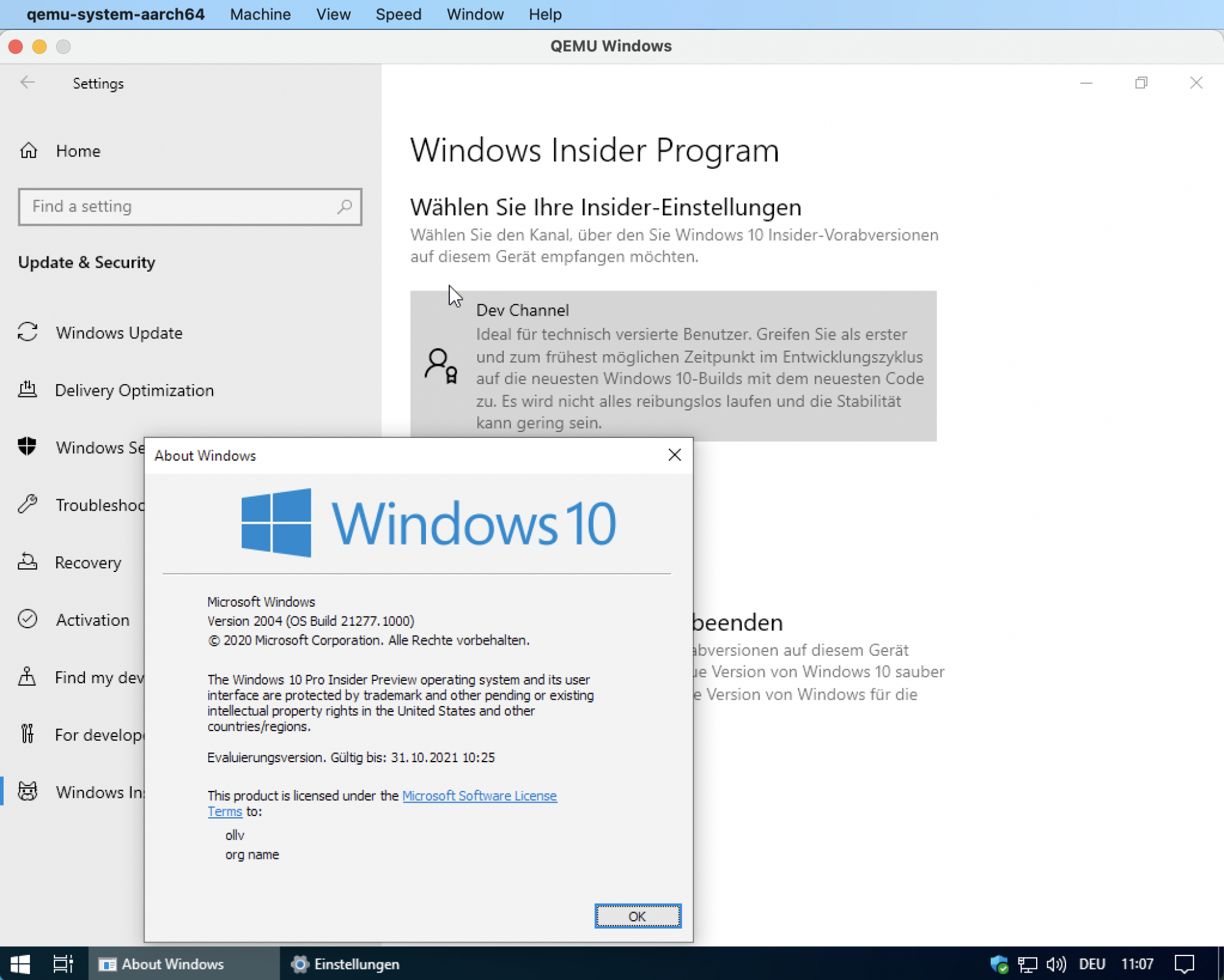Click the Windows Insider cat icon
1224x980 pixels.
pos(28,792)
